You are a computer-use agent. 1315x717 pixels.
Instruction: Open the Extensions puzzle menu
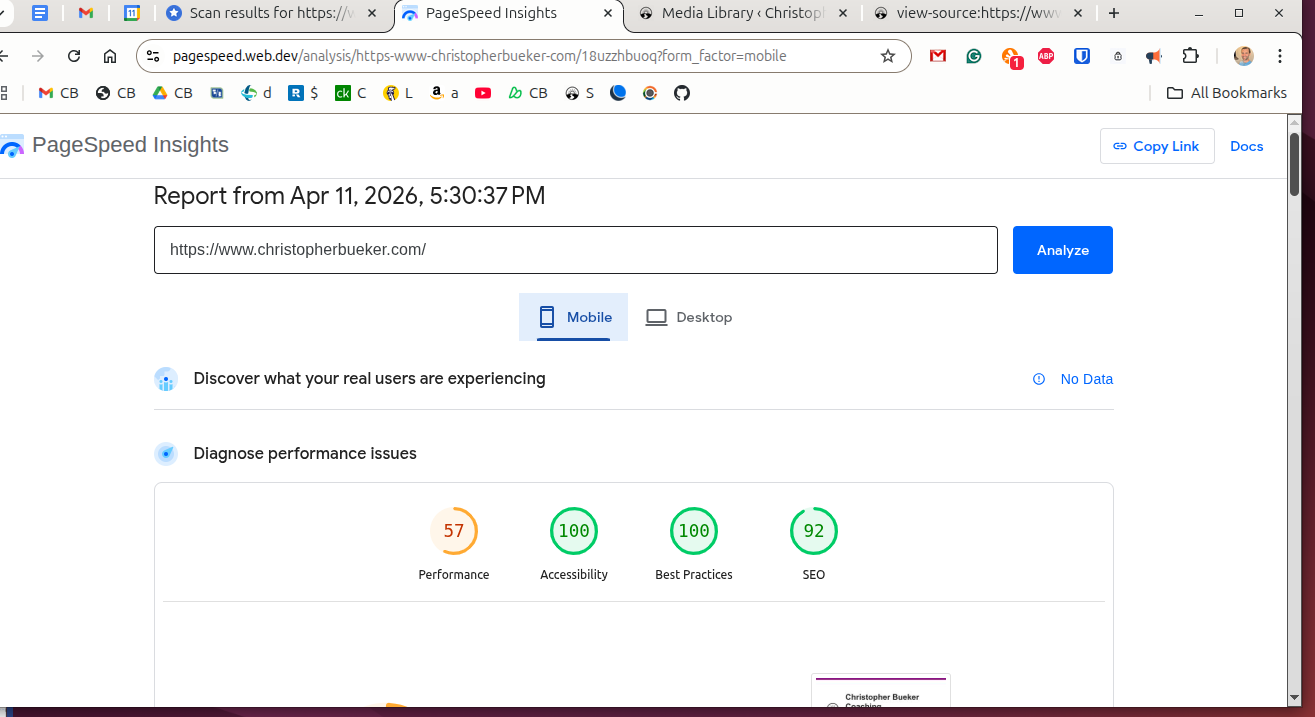click(x=1190, y=56)
